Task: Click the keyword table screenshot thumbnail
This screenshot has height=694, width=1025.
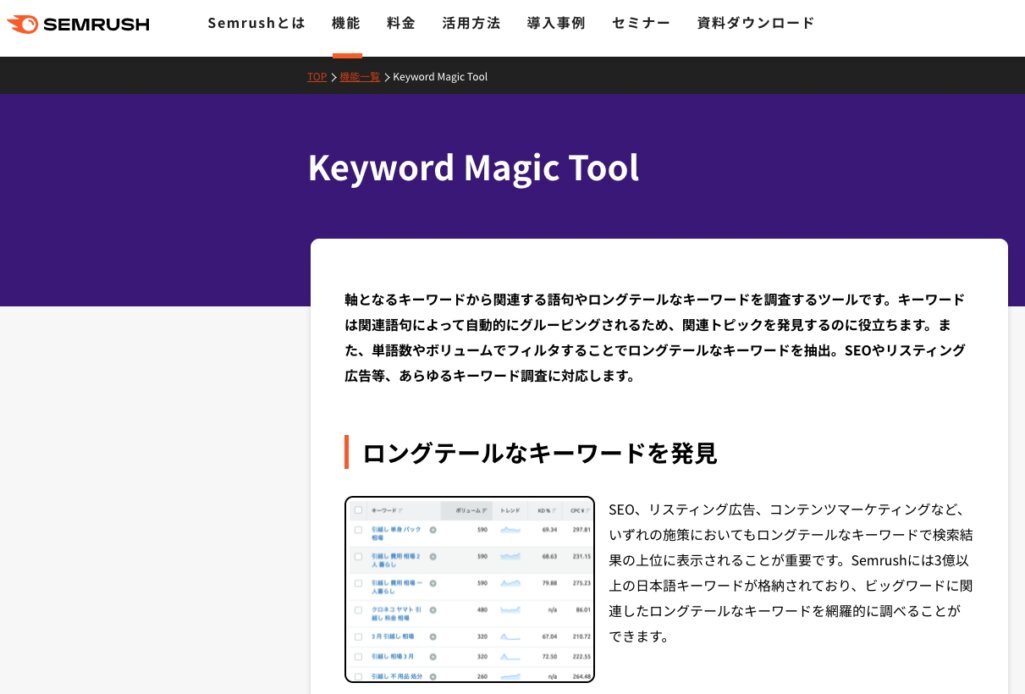Action: tap(470, 590)
